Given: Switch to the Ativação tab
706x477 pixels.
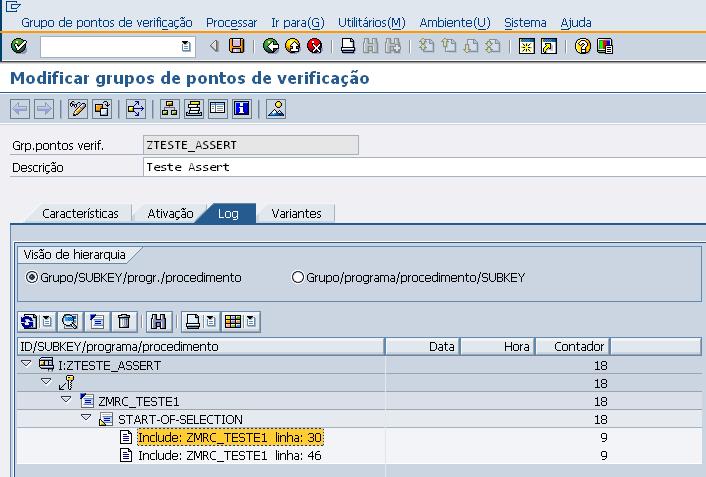Looking at the screenshot, I should click(x=170, y=213).
